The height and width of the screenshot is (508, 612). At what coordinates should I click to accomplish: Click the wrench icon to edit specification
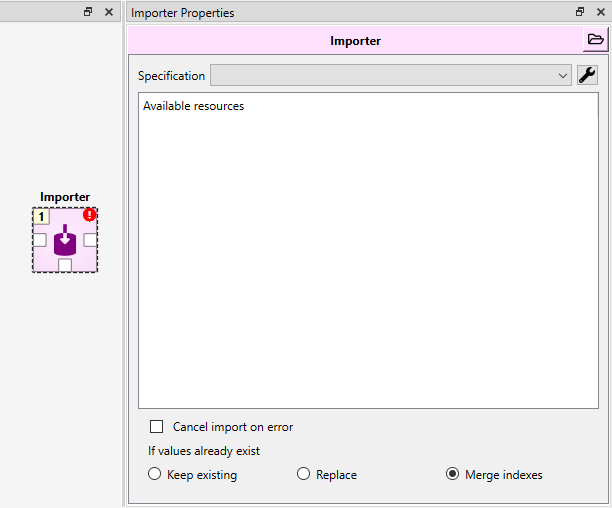[x=587, y=75]
